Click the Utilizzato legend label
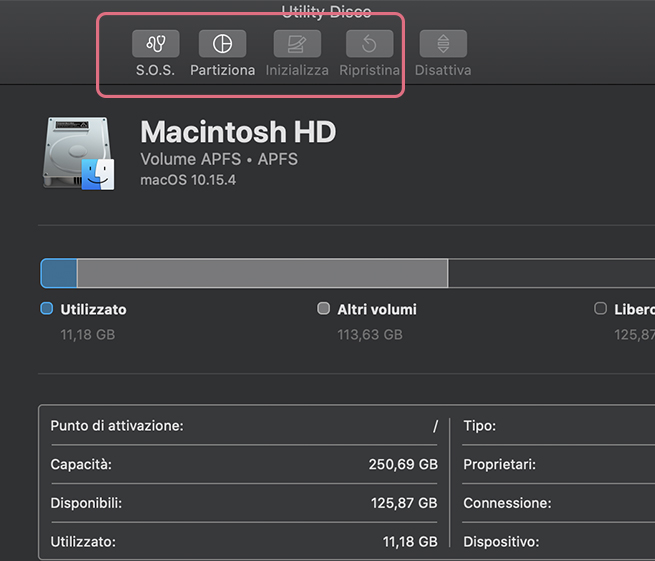655x561 pixels. point(93,310)
